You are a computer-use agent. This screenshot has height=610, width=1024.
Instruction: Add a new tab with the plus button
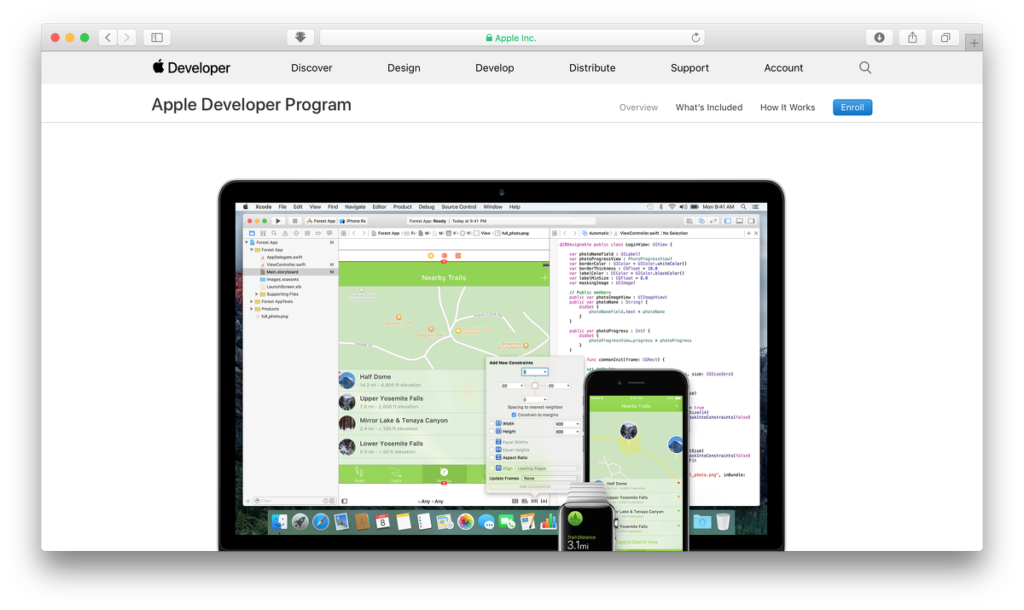coord(974,43)
